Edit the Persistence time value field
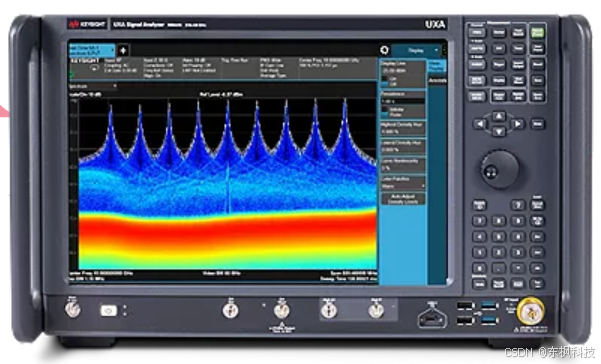 [402, 102]
